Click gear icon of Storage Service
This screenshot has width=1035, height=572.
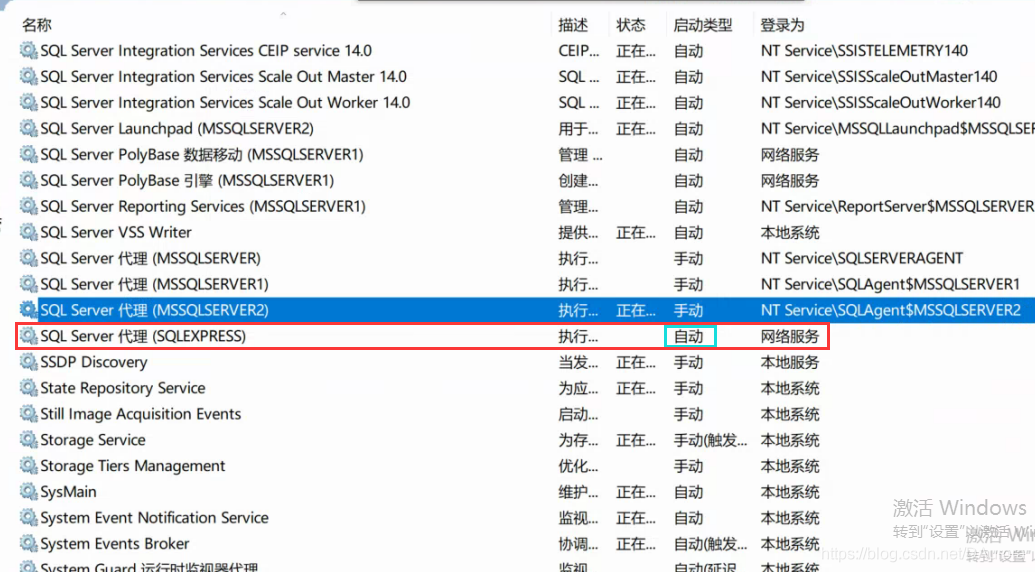[28, 439]
